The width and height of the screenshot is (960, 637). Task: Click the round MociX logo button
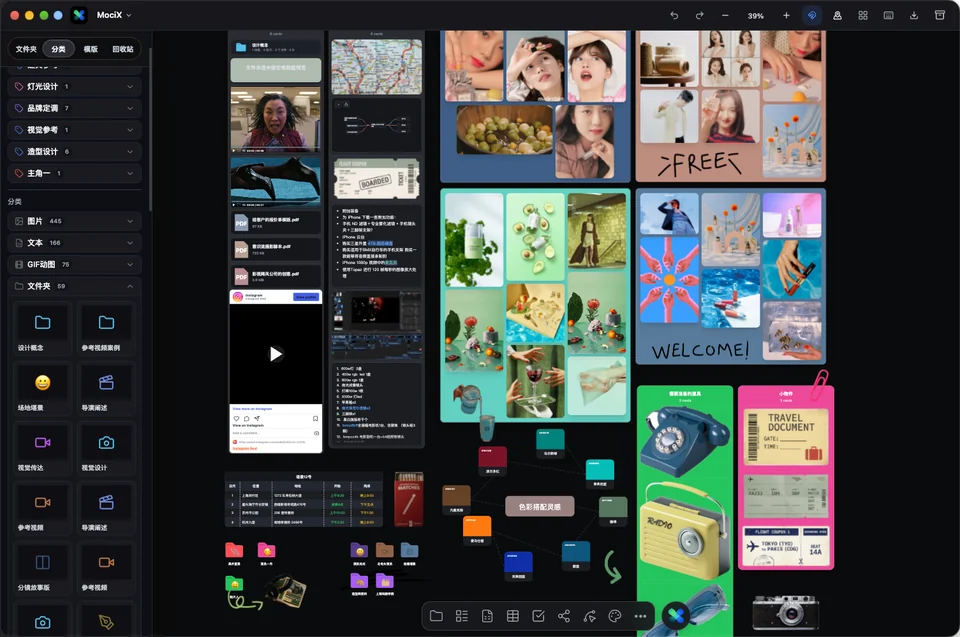[x=677, y=615]
